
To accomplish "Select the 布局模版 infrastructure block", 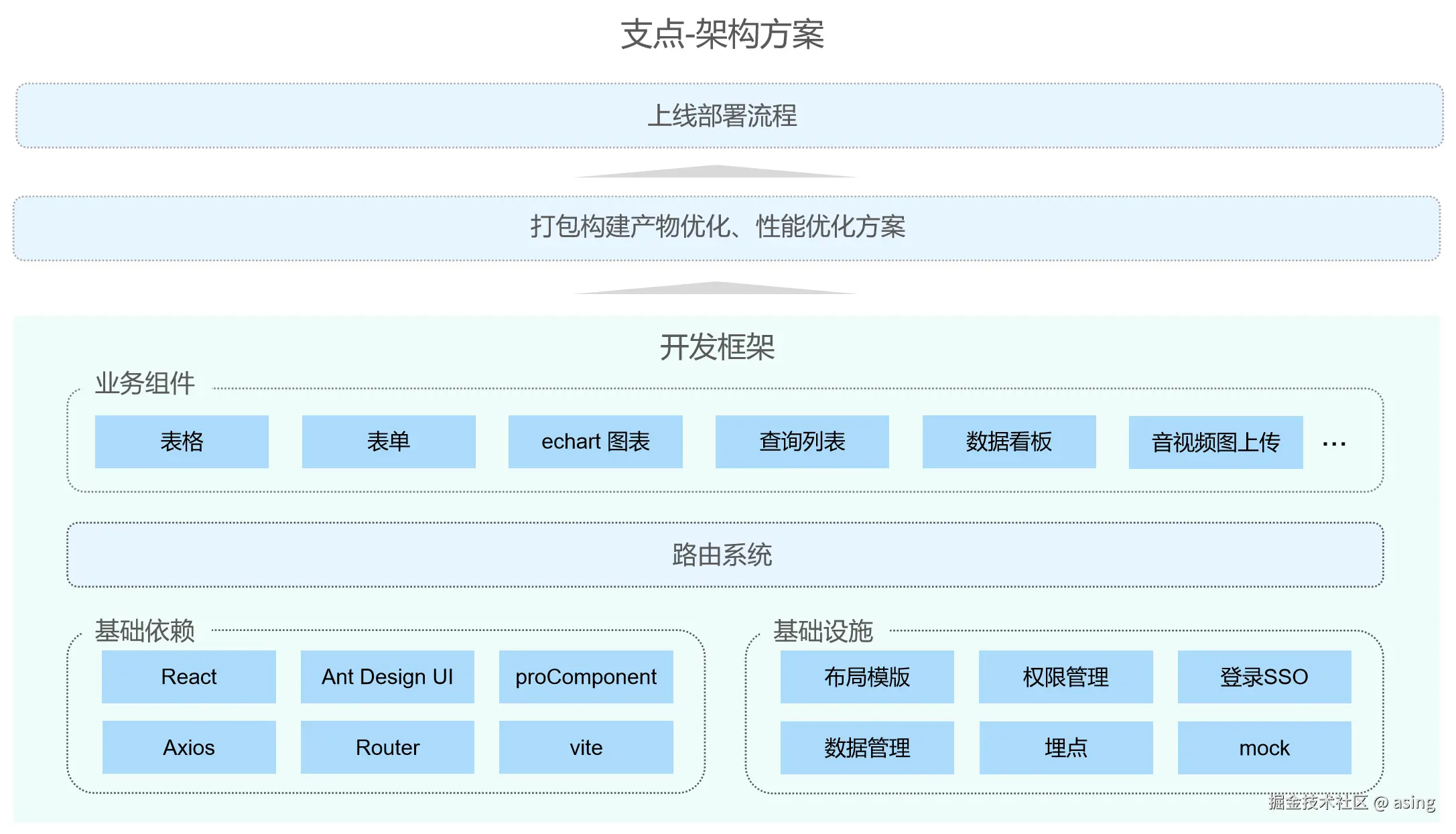I will click(x=866, y=677).
